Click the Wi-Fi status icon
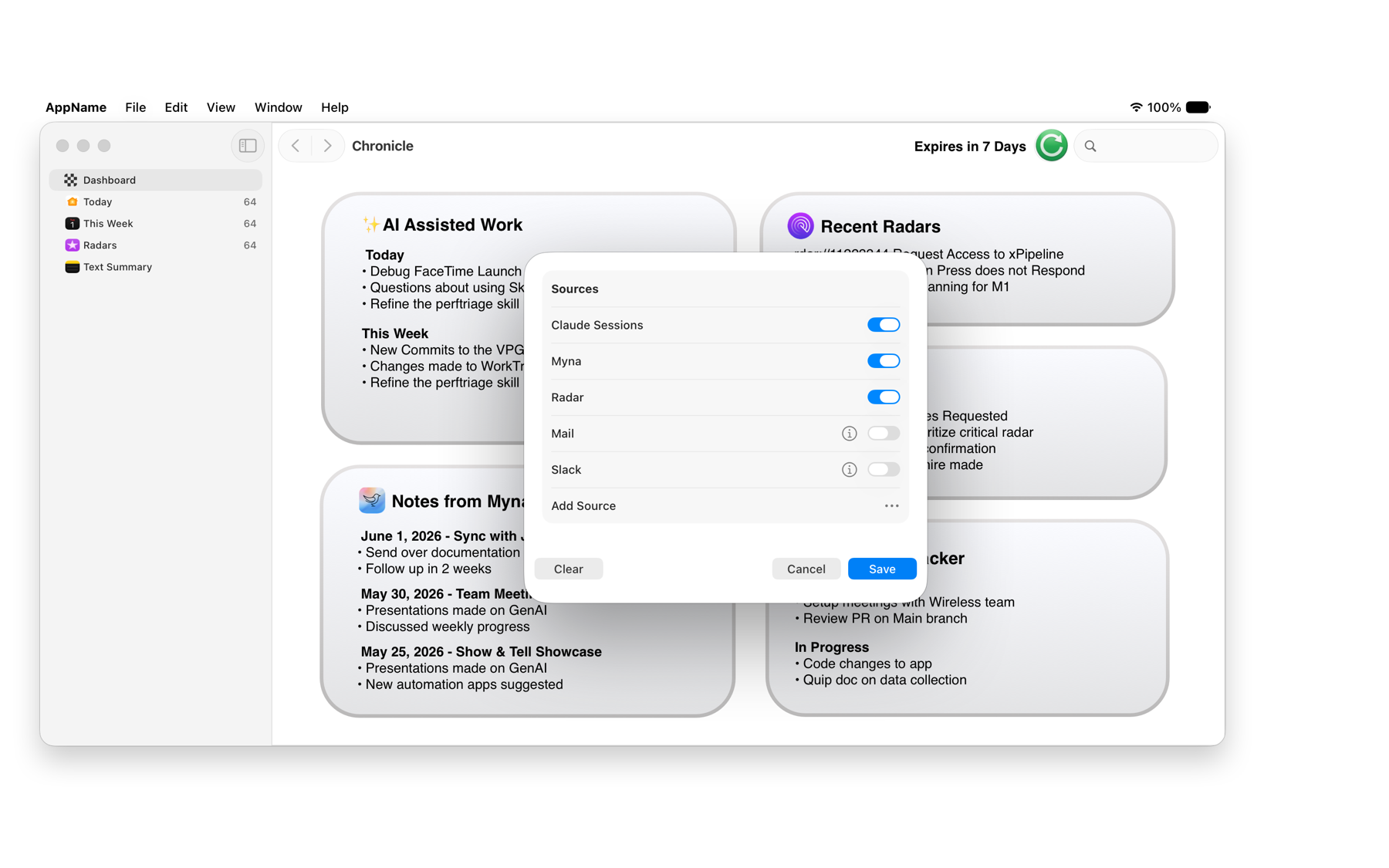The width and height of the screenshot is (1389, 868). tap(1136, 107)
